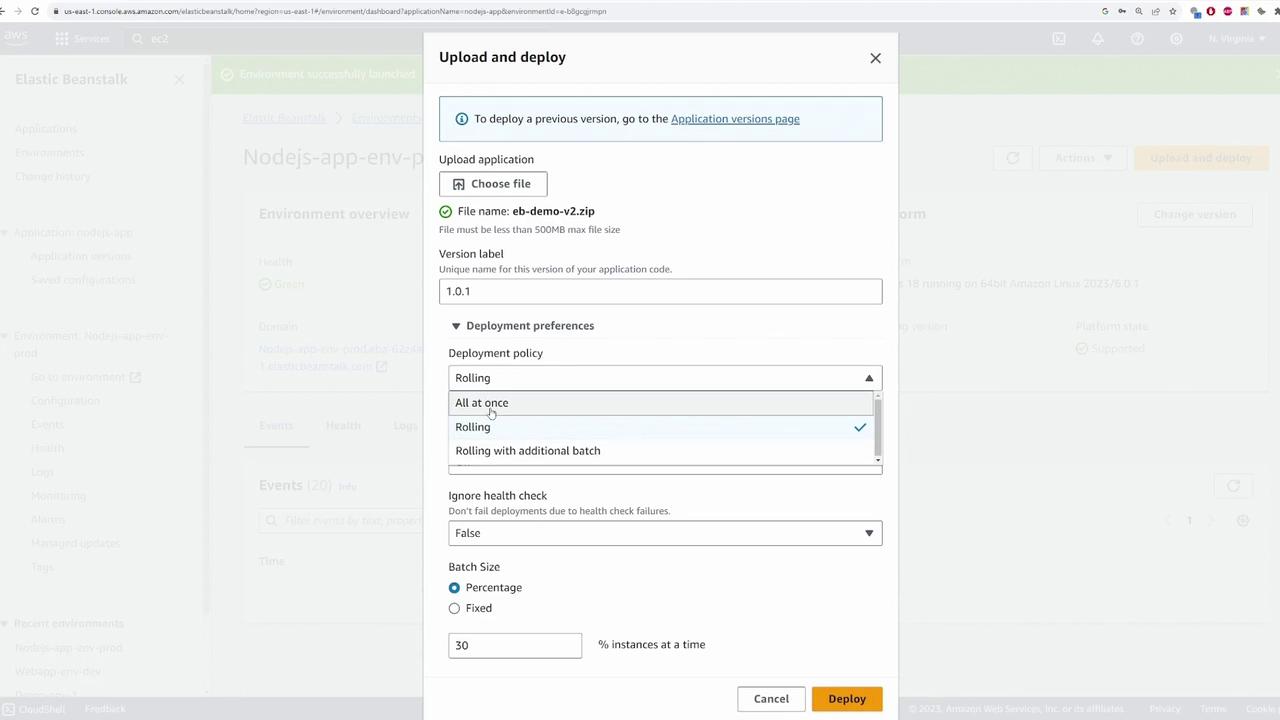
Task: Pick Rolling with additional batch option
Action: click(x=528, y=451)
